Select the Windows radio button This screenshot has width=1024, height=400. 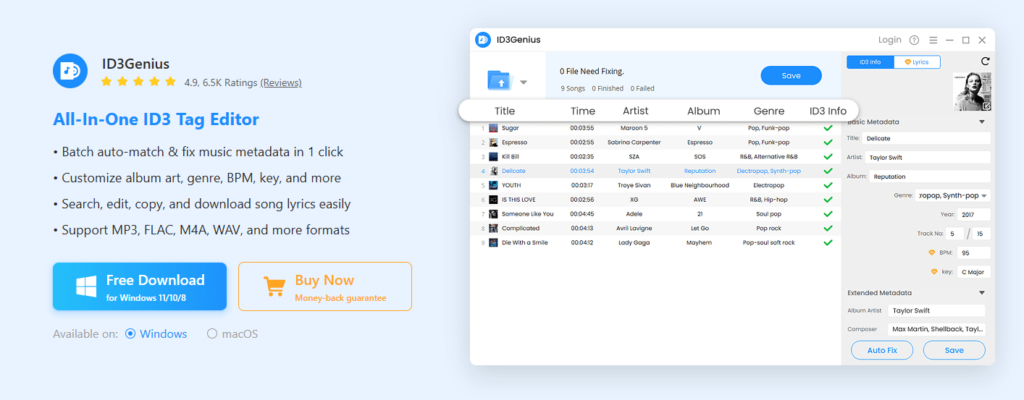[x=130, y=334]
